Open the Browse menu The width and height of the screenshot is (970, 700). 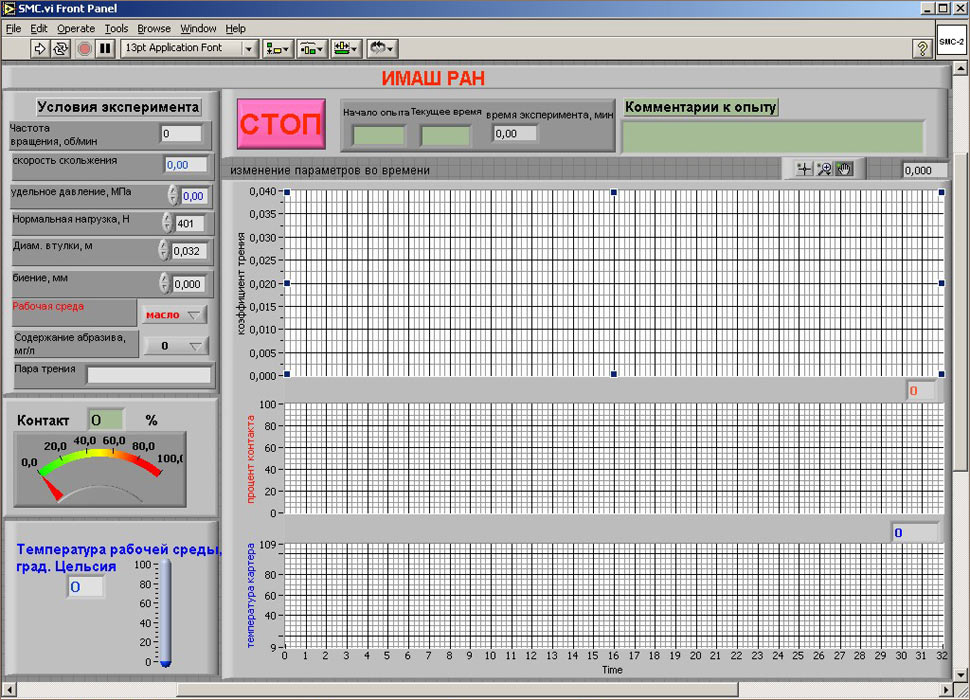coord(154,28)
